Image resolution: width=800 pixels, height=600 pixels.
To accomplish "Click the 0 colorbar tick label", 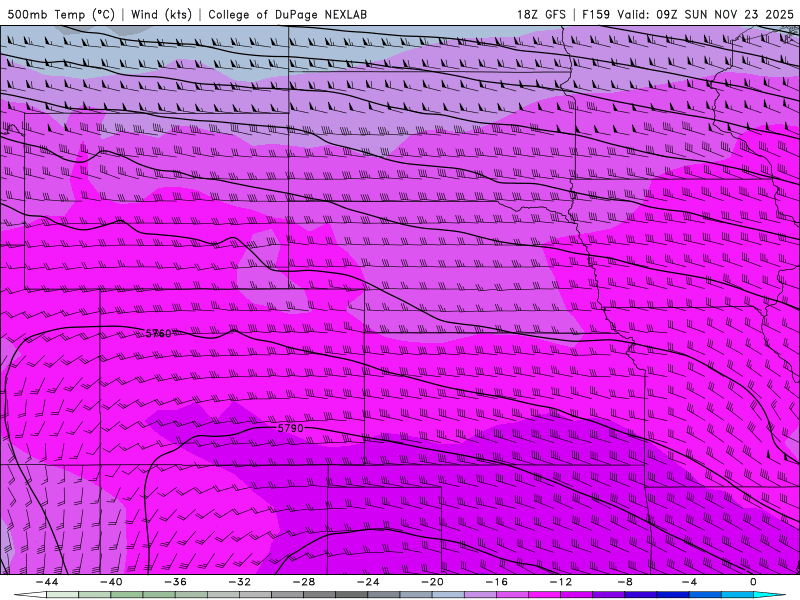I will [754, 582].
